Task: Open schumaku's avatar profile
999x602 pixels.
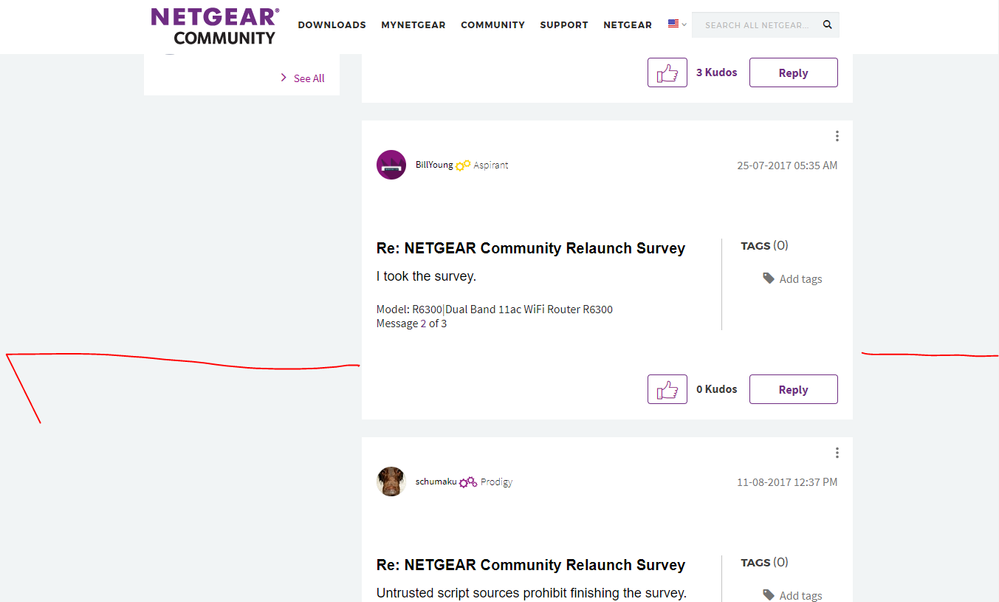Action: point(391,482)
